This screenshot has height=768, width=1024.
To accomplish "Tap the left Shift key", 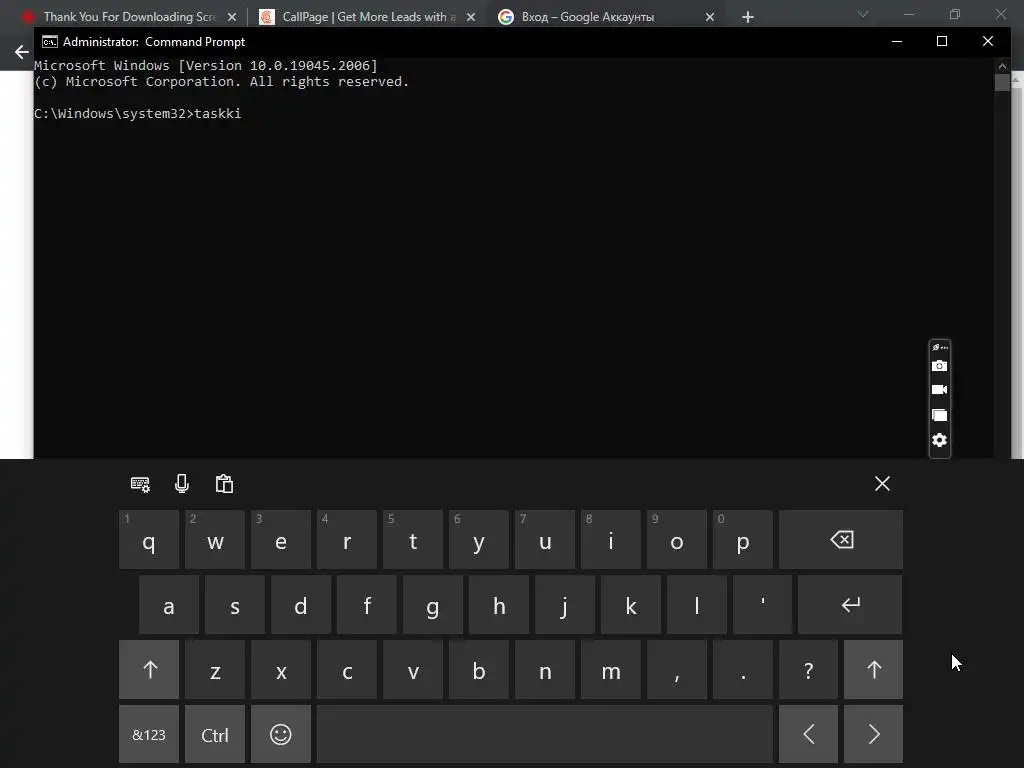I will pos(149,669).
